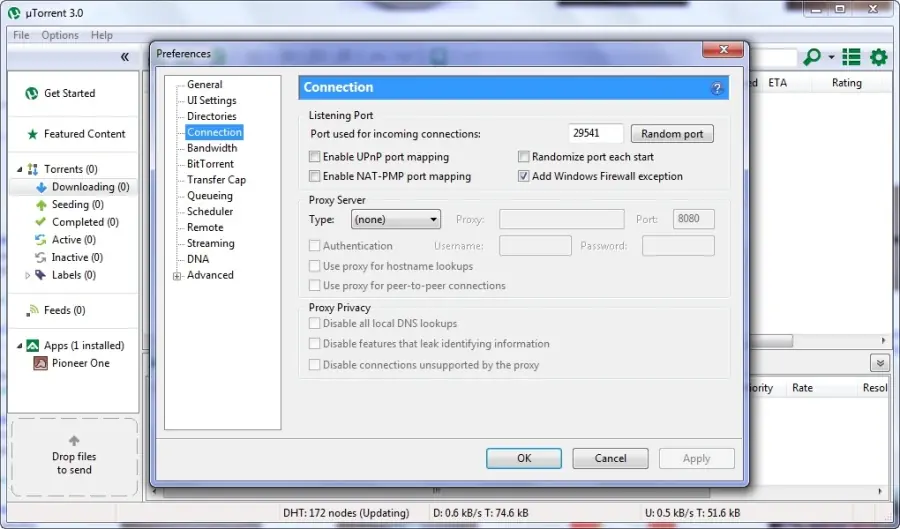
Task: Enable UPnP port mapping checkbox
Action: pos(315,157)
